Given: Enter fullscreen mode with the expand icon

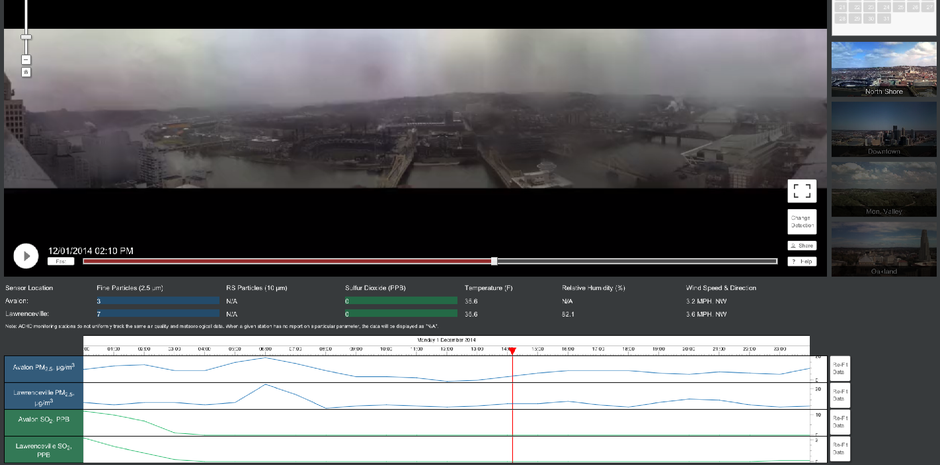Looking at the screenshot, I should point(801,191).
